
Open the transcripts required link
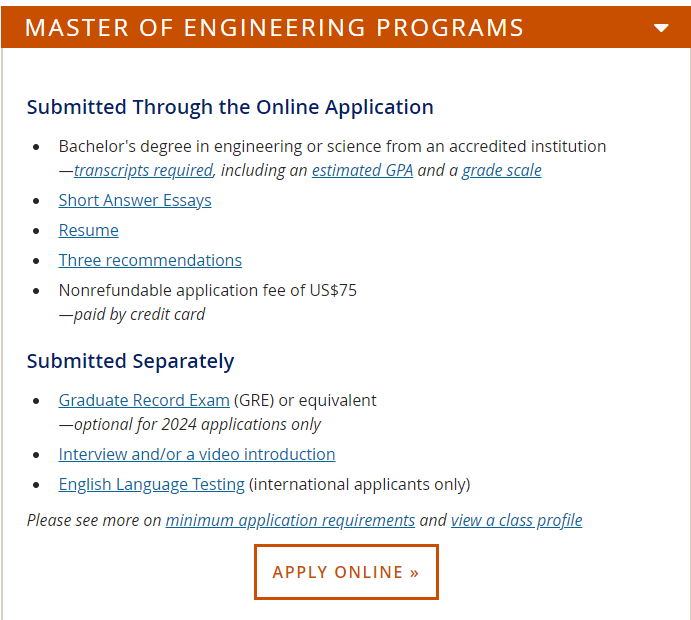pos(143,170)
